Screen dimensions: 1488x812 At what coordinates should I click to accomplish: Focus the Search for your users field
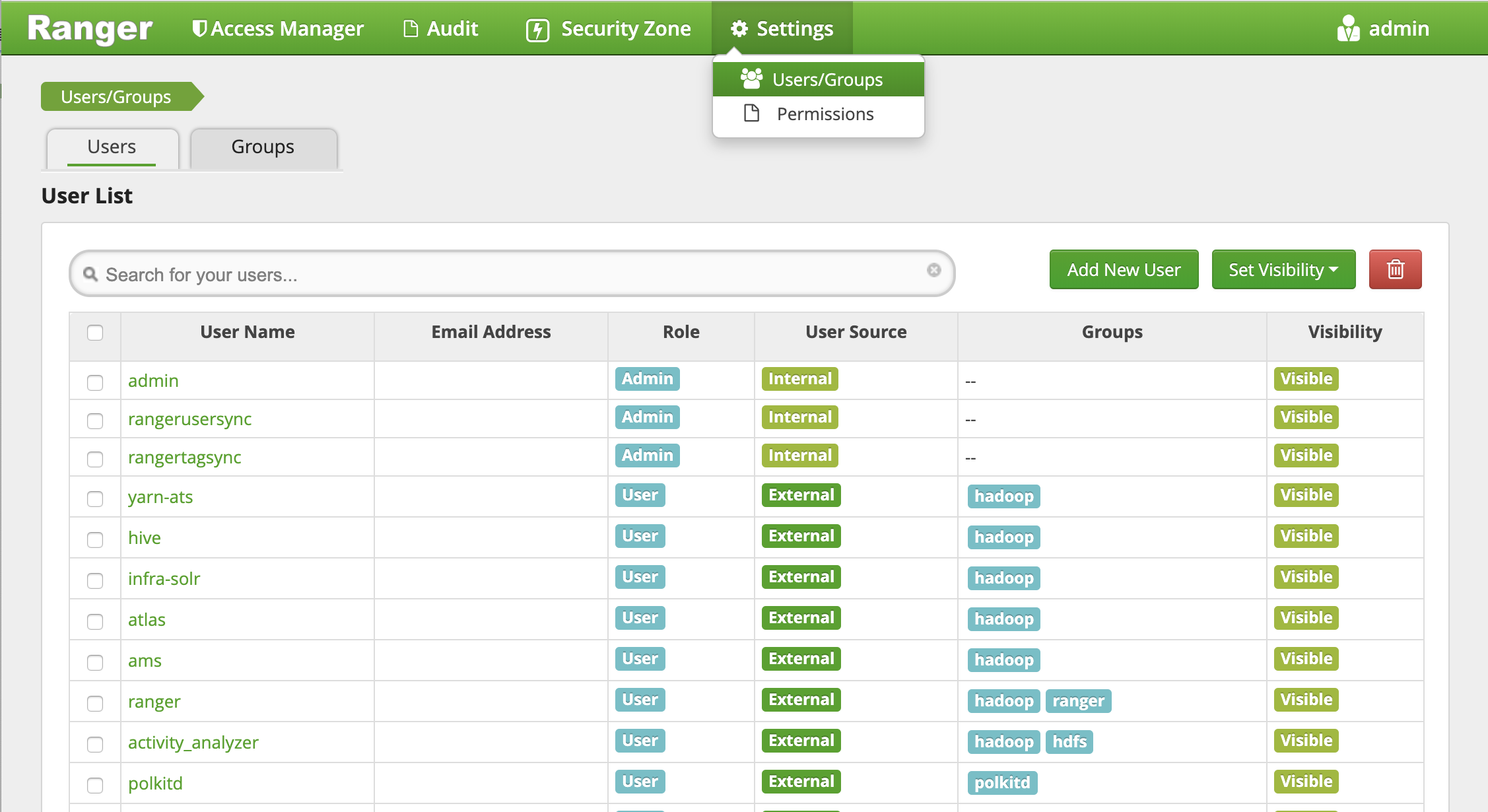point(512,273)
